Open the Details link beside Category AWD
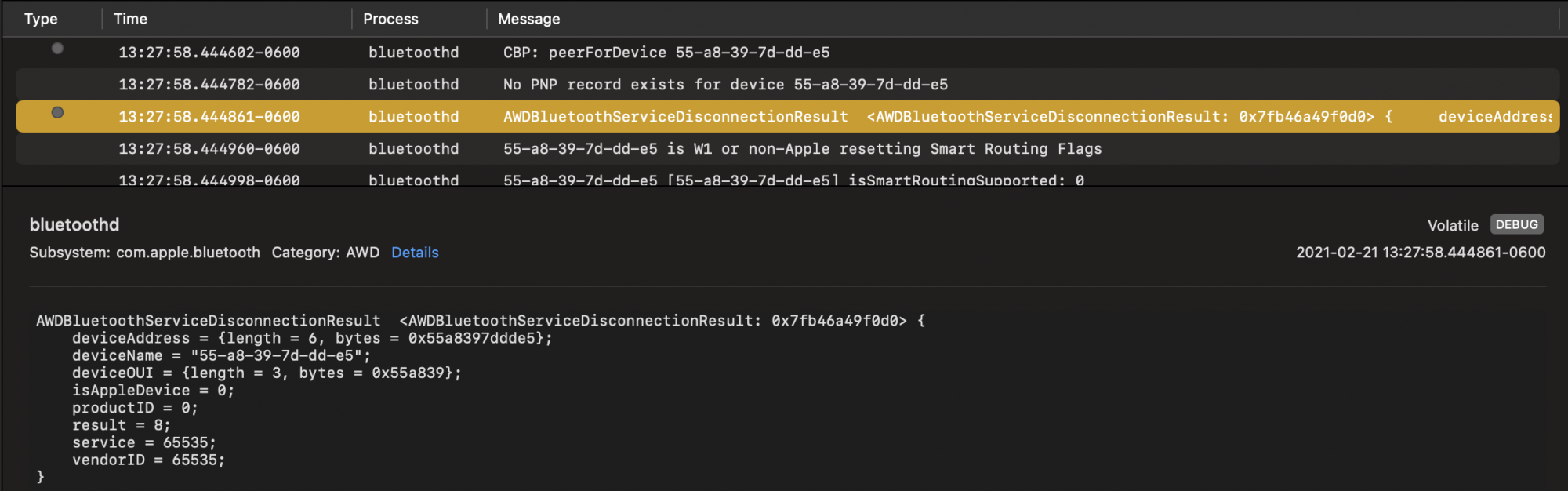This screenshot has height=491, width=1568. (415, 253)
